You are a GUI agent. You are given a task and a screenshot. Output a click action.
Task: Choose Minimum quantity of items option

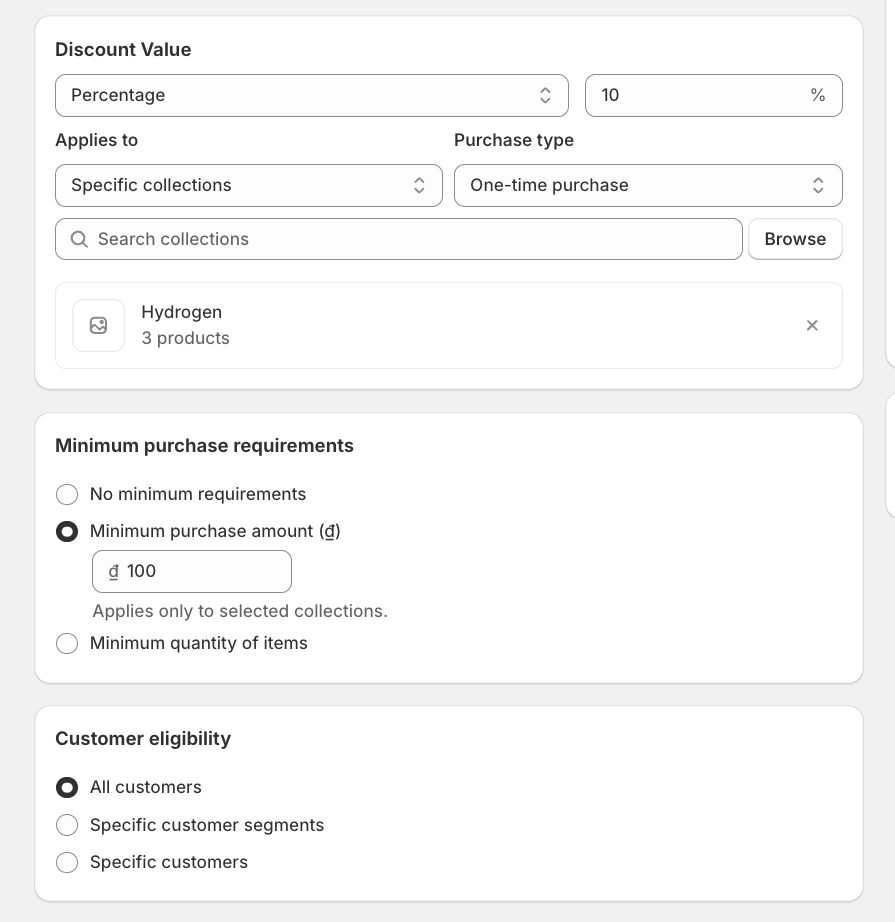67,643
